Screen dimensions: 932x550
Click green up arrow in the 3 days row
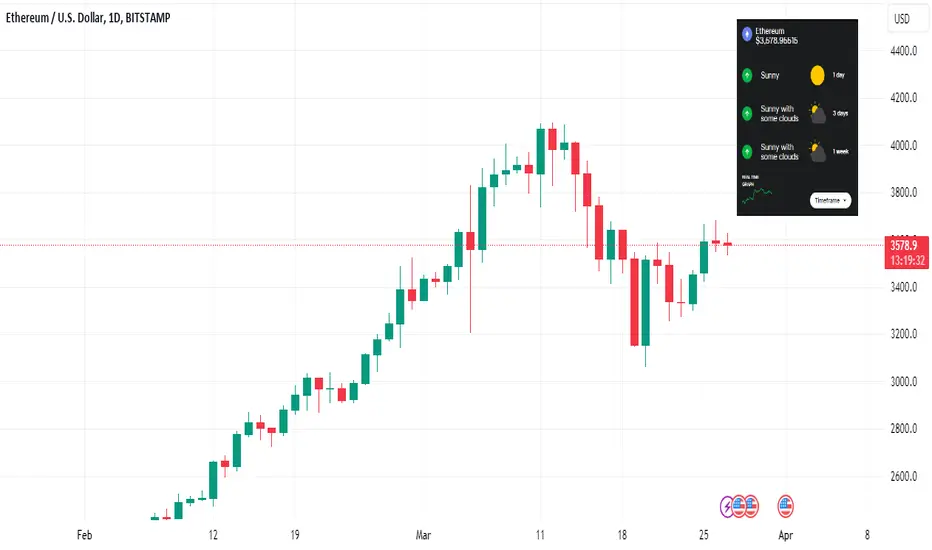click(747, 114)
